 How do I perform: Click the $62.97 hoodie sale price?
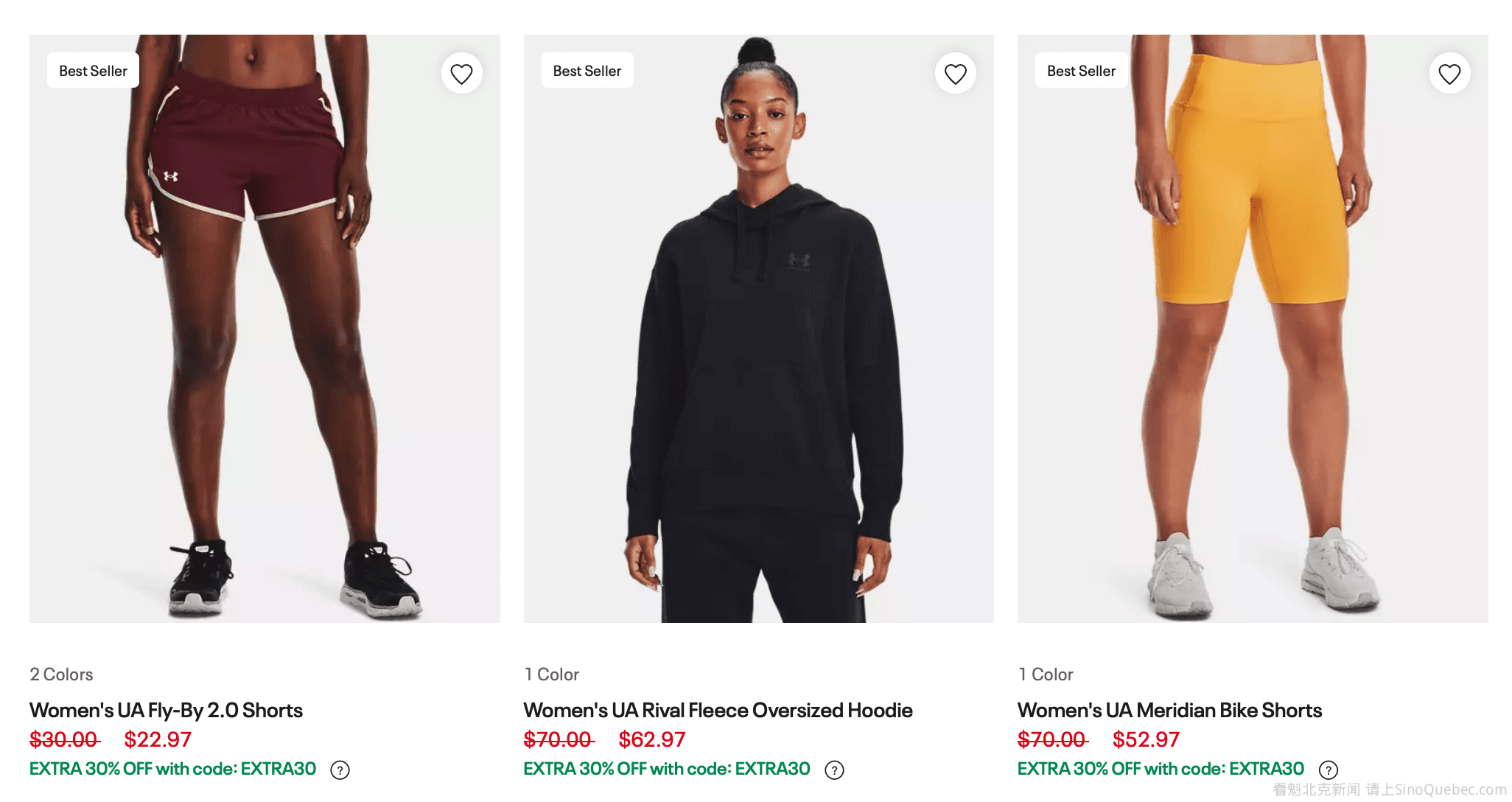652,739
